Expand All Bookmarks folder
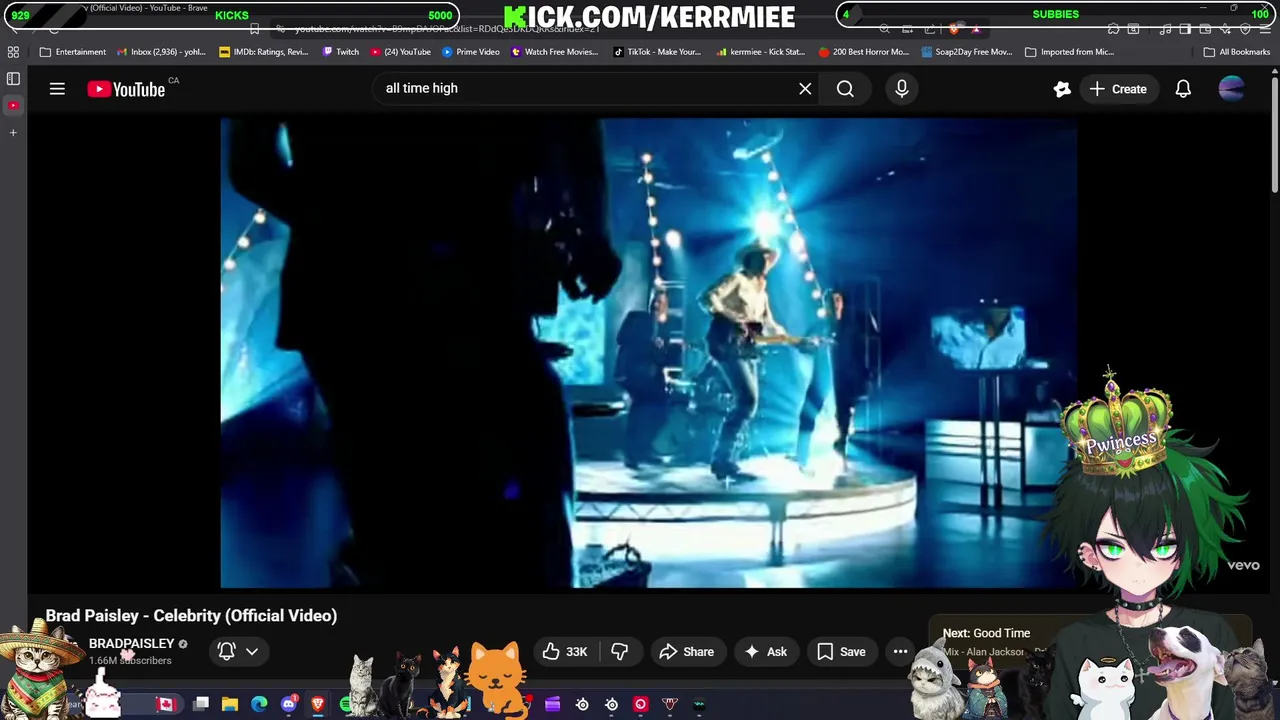This screenshot has width=1280, height=720. pos(1237,52)
